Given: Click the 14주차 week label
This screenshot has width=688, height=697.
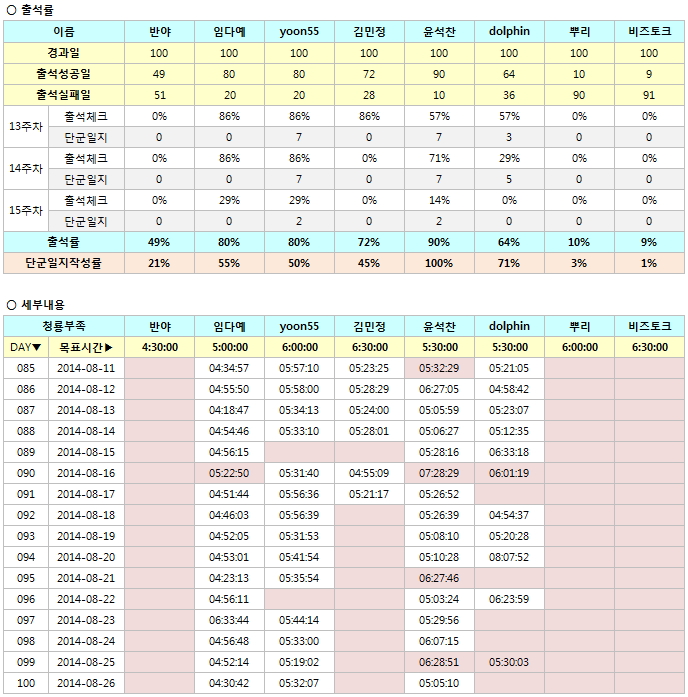Looking at the screenshot, I should point(26,168).
